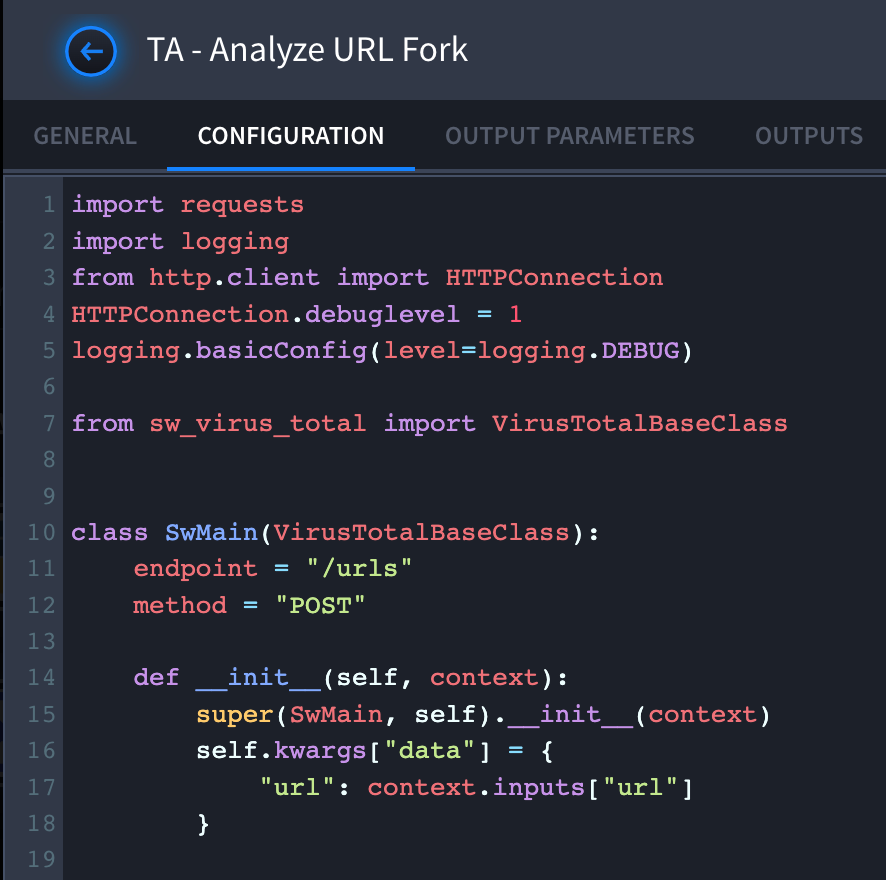Click the super(SwMain, self) call line
Screen dimensions: 886x880
point(483,714)
